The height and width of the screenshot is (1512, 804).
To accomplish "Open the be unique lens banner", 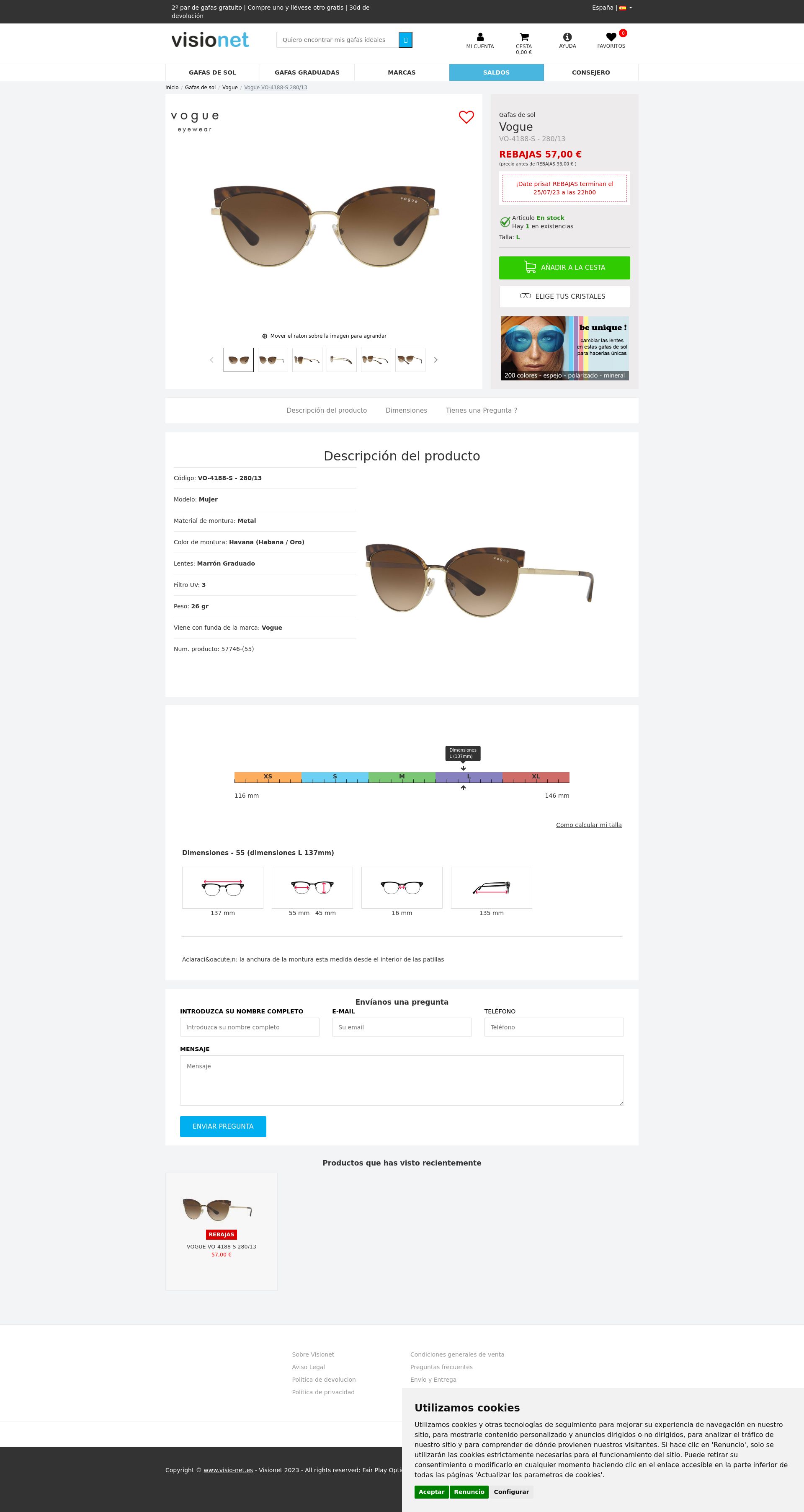I will click(x=564, y=348).
